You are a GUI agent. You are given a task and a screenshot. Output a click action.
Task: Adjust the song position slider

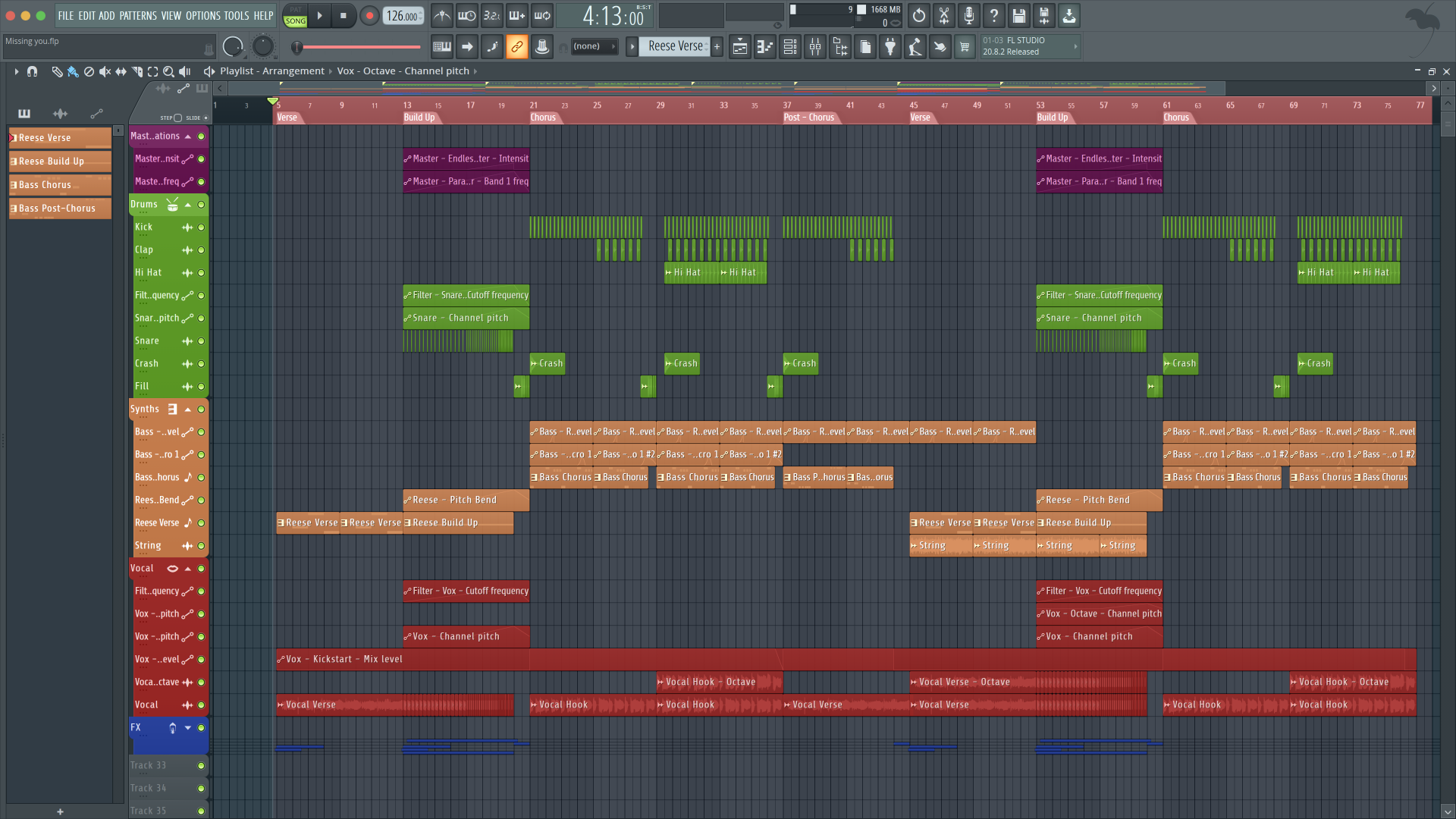point(358,47)
